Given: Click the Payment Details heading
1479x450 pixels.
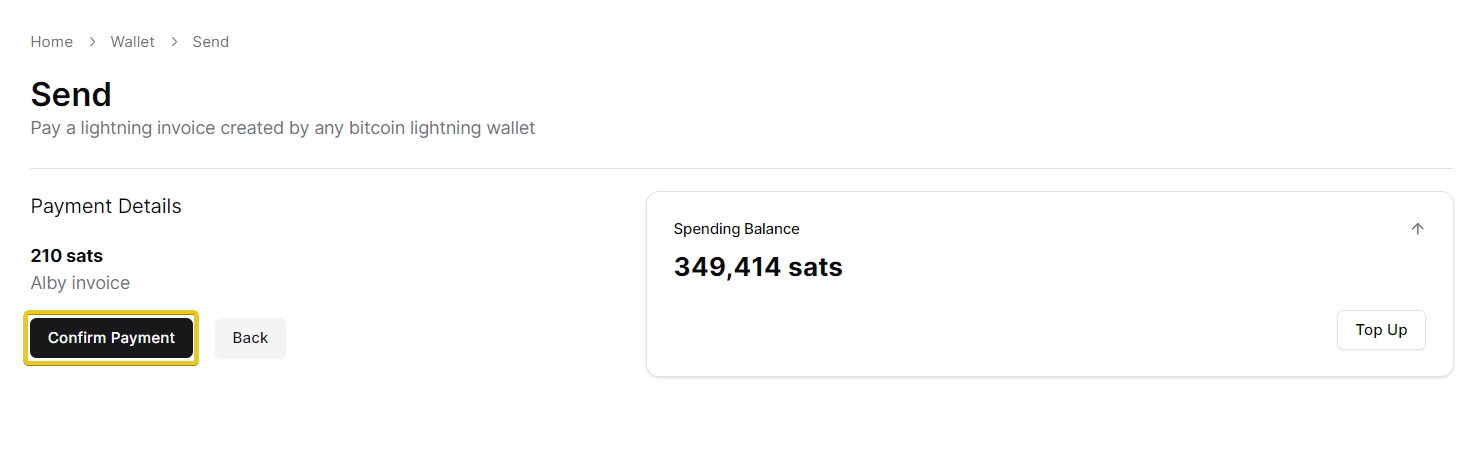Looking at the screenshot, I should [x=106, y=206].
